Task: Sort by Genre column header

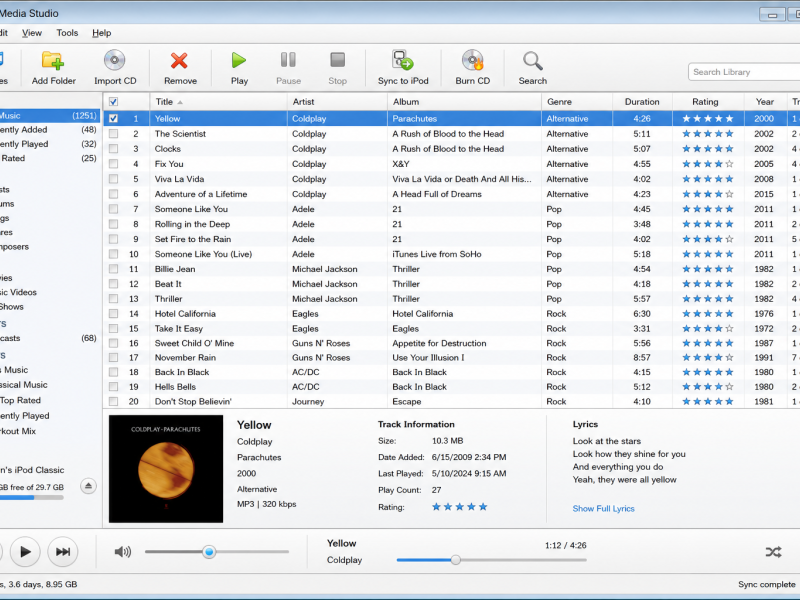Action: click(577, 102)
